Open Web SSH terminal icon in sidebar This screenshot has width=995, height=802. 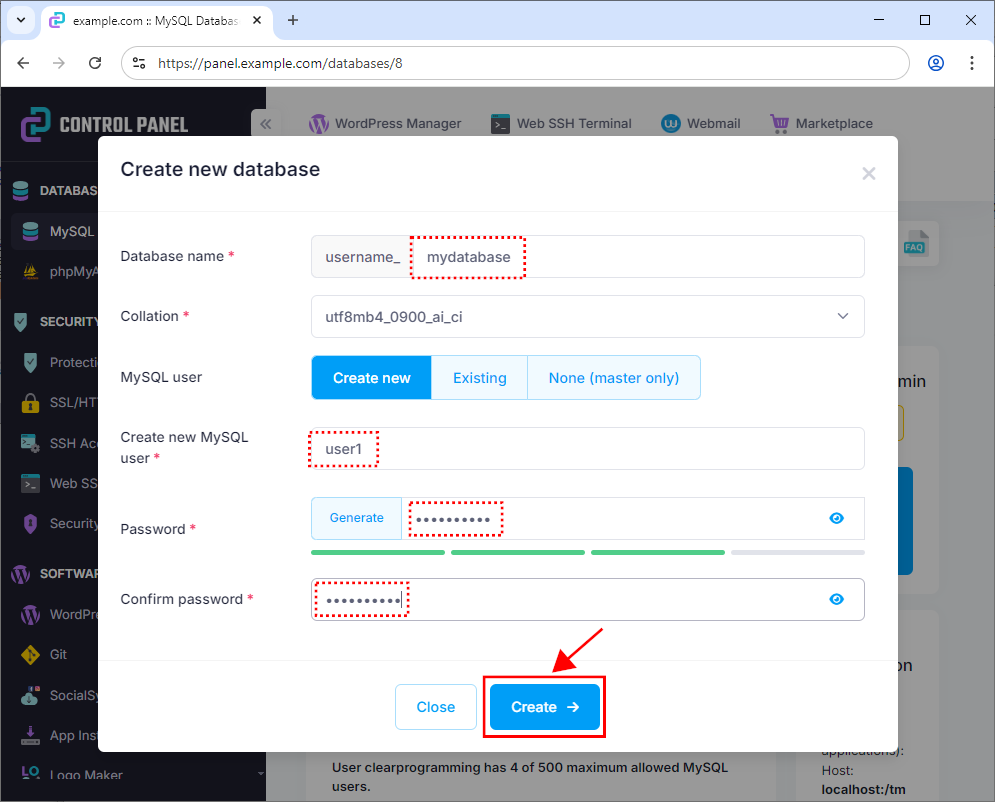[x=30, y=483]
